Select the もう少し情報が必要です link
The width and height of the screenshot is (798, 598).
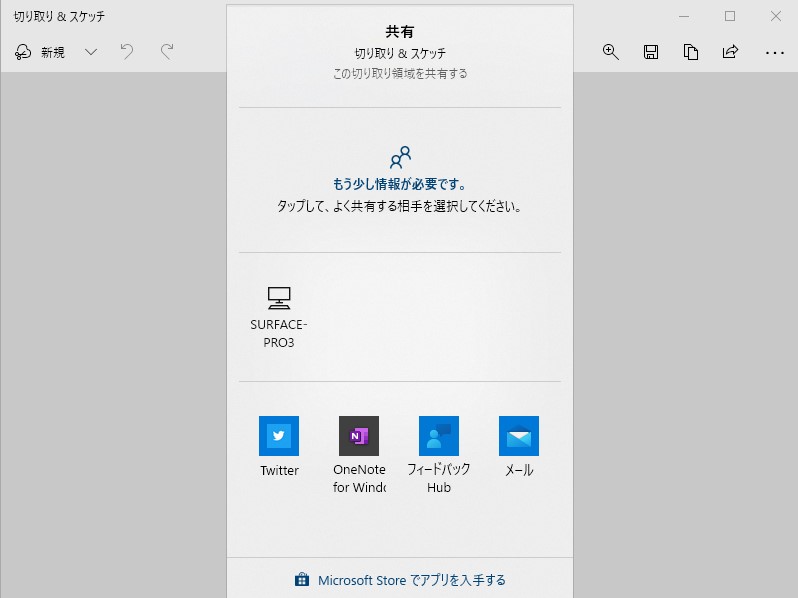pyautogui.click(x=400, y=184)
